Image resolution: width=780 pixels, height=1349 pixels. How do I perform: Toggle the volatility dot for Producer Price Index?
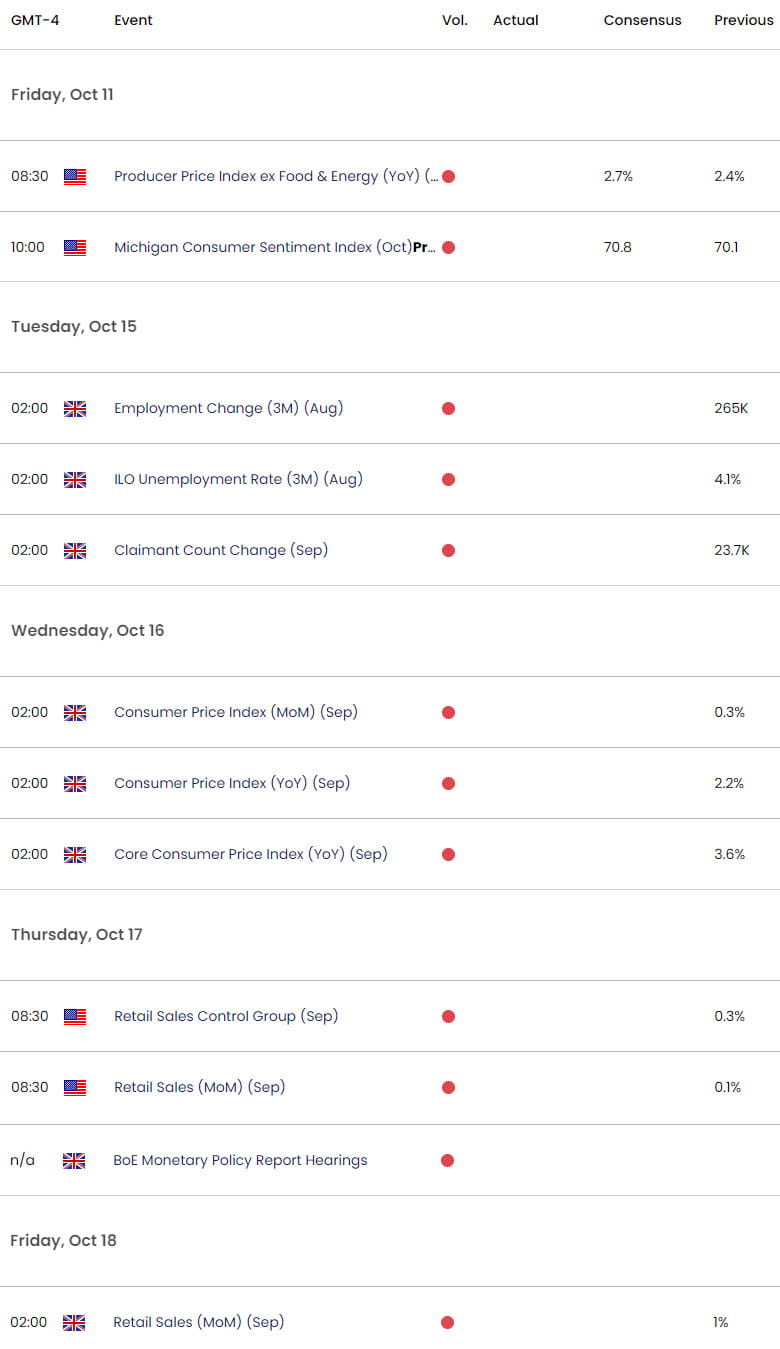(448, 176)
